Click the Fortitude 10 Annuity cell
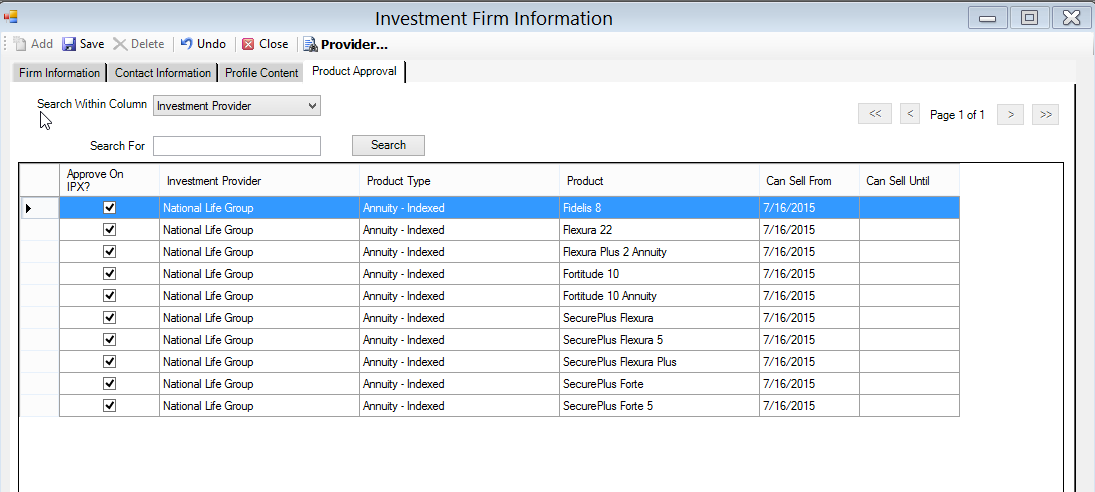Screen dimensions: 1095x492 pyautogui.click(x=659, y=296)
